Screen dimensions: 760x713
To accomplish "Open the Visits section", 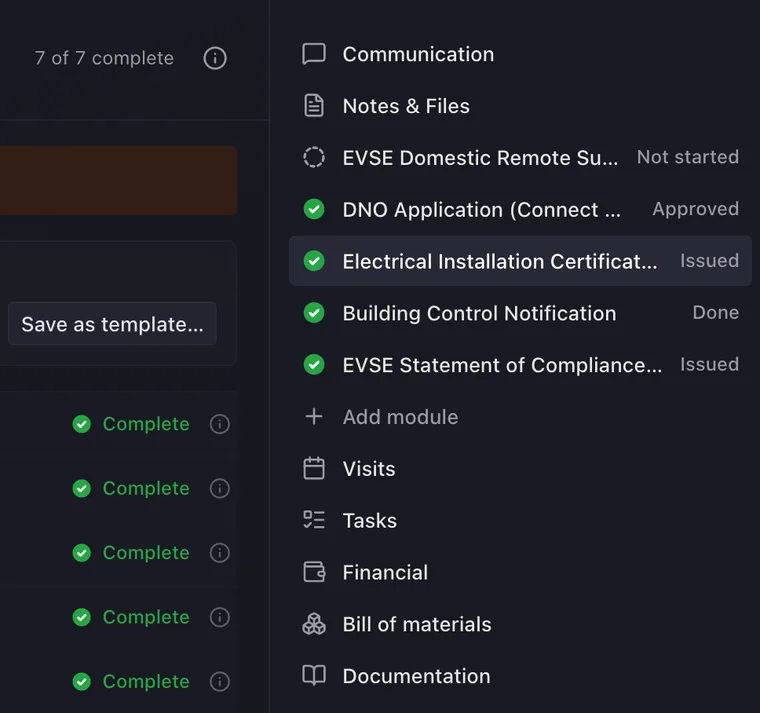I will coord(520,468).
